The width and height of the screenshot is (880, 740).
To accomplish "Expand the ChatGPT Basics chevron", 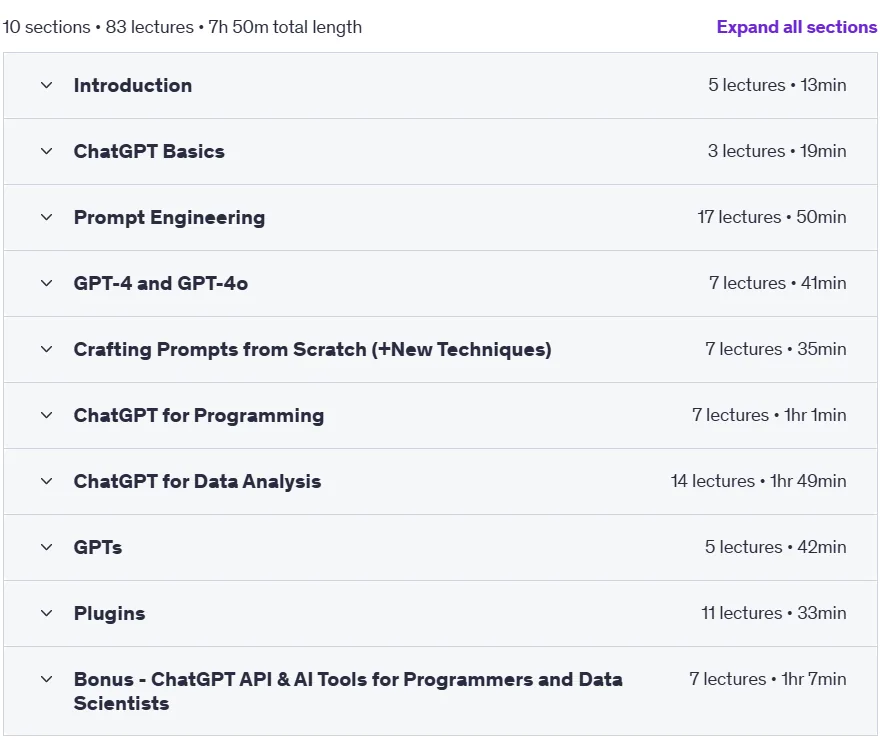I will [47, 151].
